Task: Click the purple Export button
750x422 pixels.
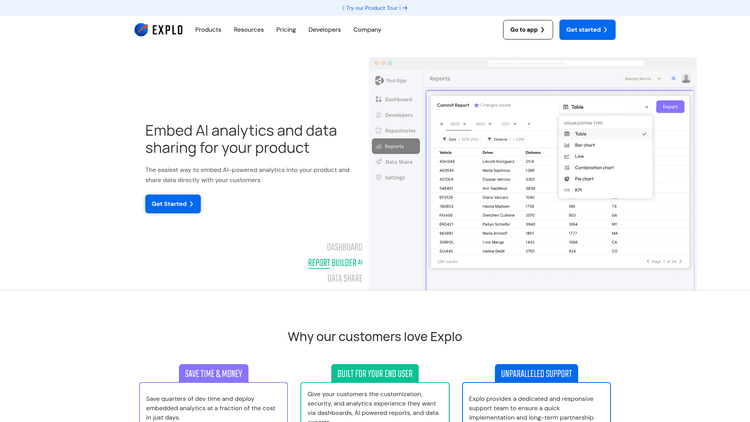Action: pos(670,107)
